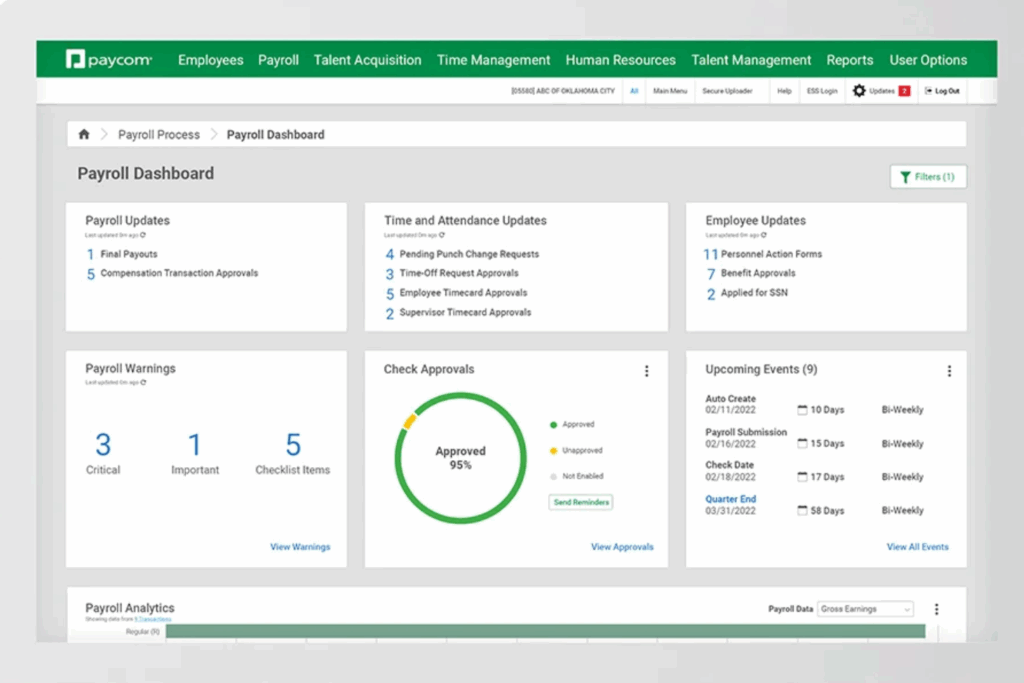Viewport: 1024px width, 683px height.
Task: Click the Check Date event row
Action: pos(814,471)
